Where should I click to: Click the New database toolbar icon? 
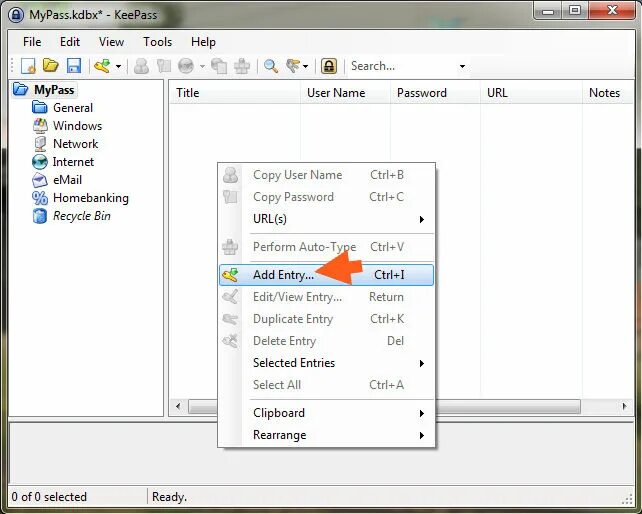pyautogui.click(x=28, y=66)
